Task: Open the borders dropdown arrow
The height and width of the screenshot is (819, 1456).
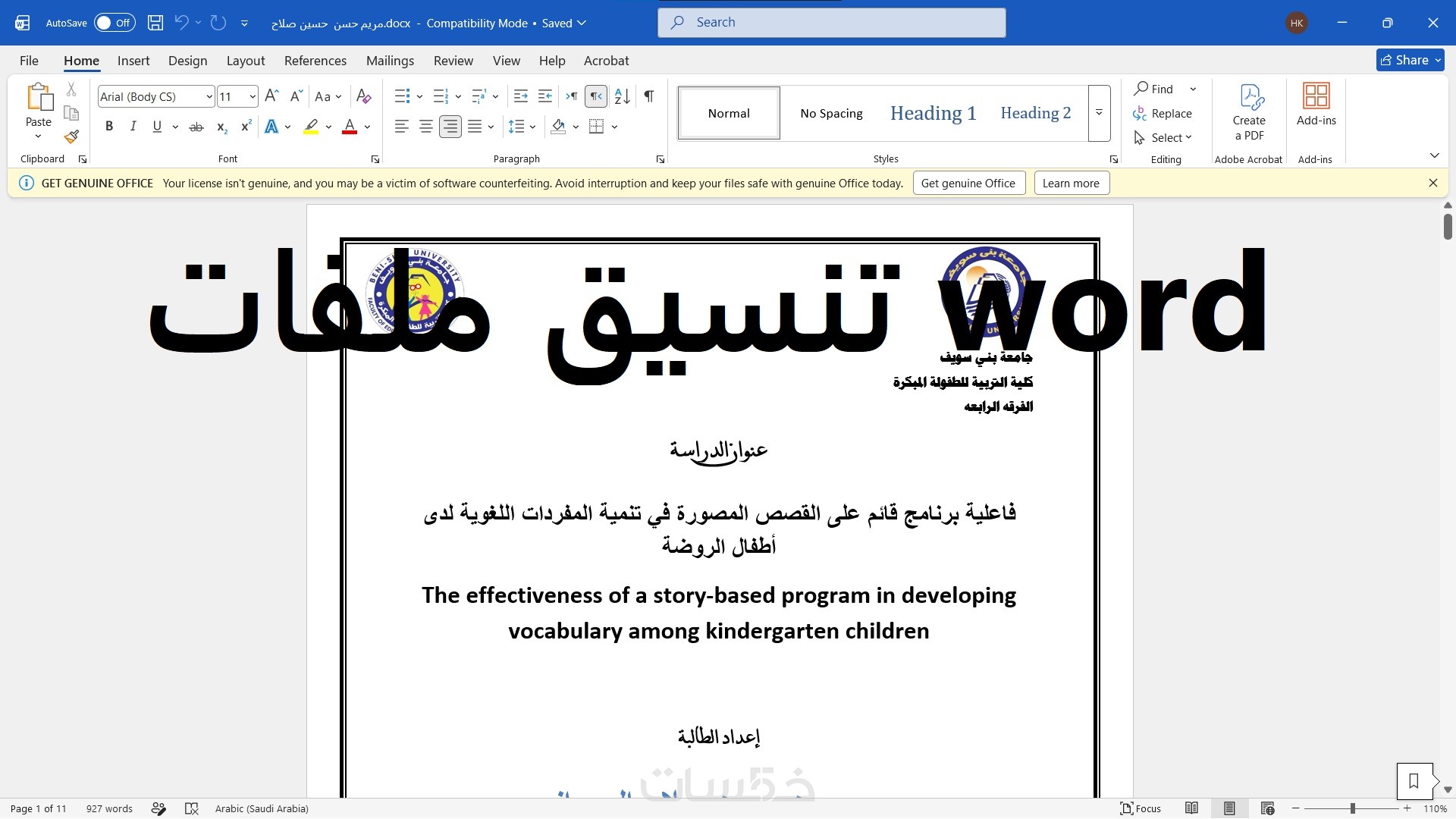Action: coord(615,127)
